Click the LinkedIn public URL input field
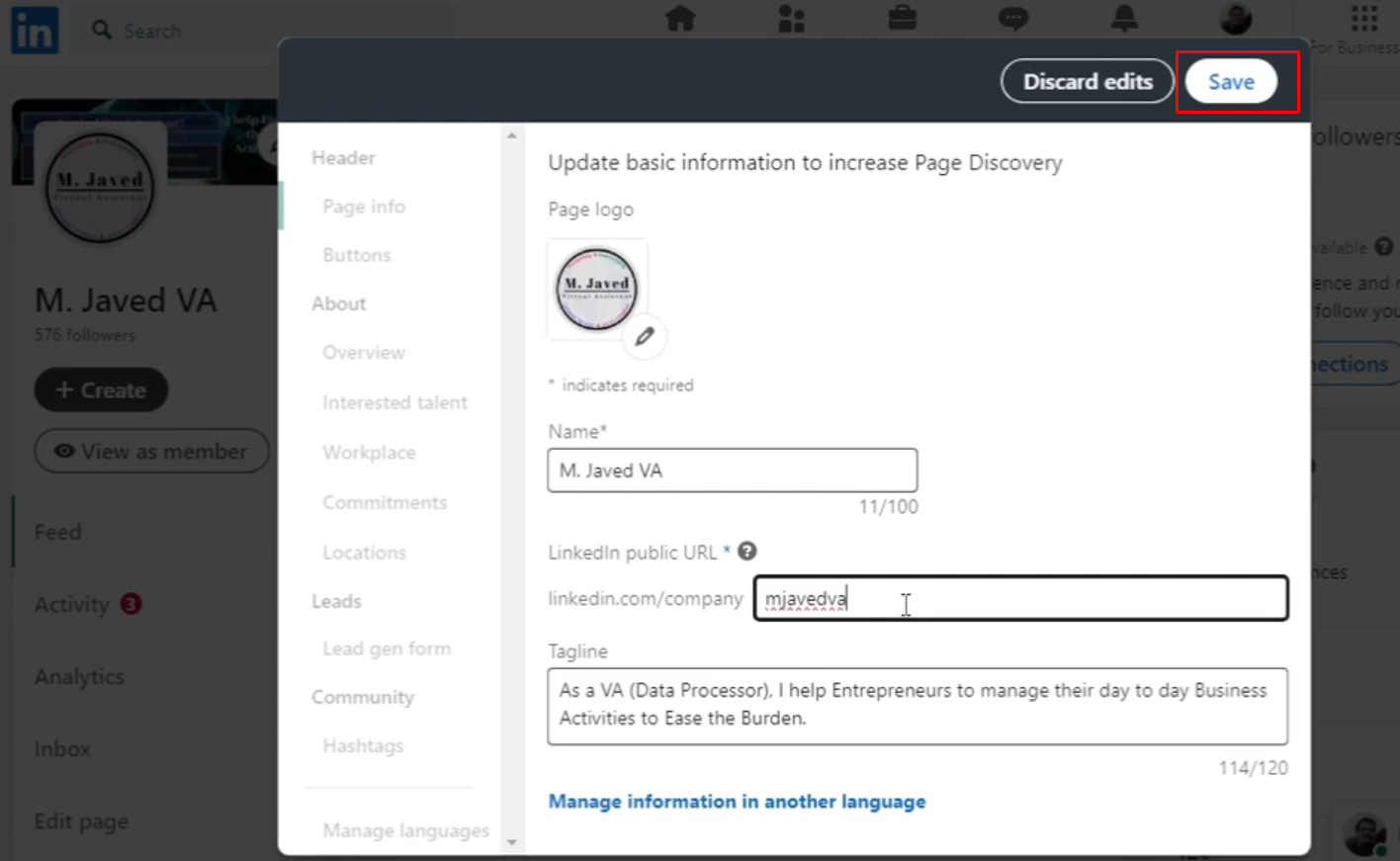The image size is (1400, 861). coord(1021,598)
